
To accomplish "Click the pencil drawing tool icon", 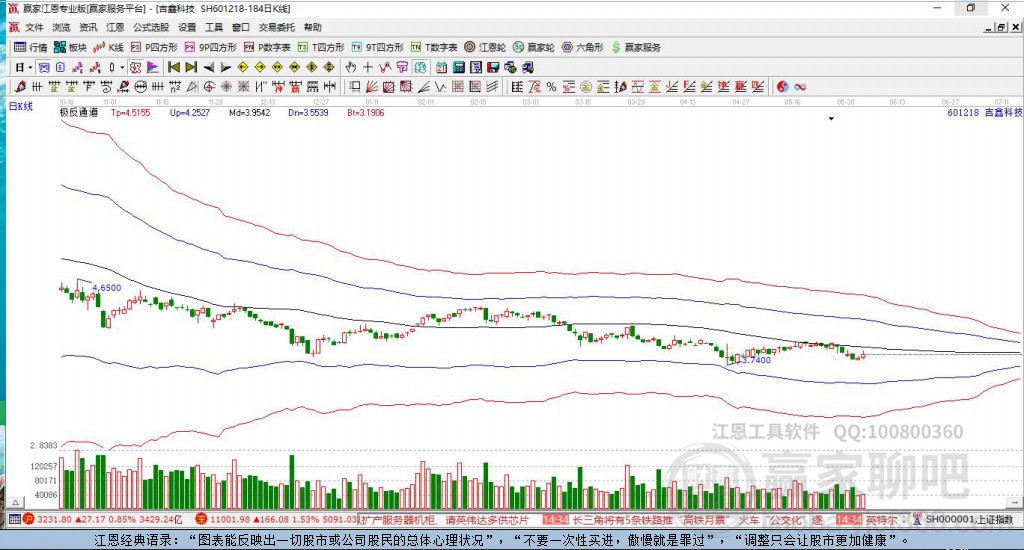I will click(x=20, y=86).
